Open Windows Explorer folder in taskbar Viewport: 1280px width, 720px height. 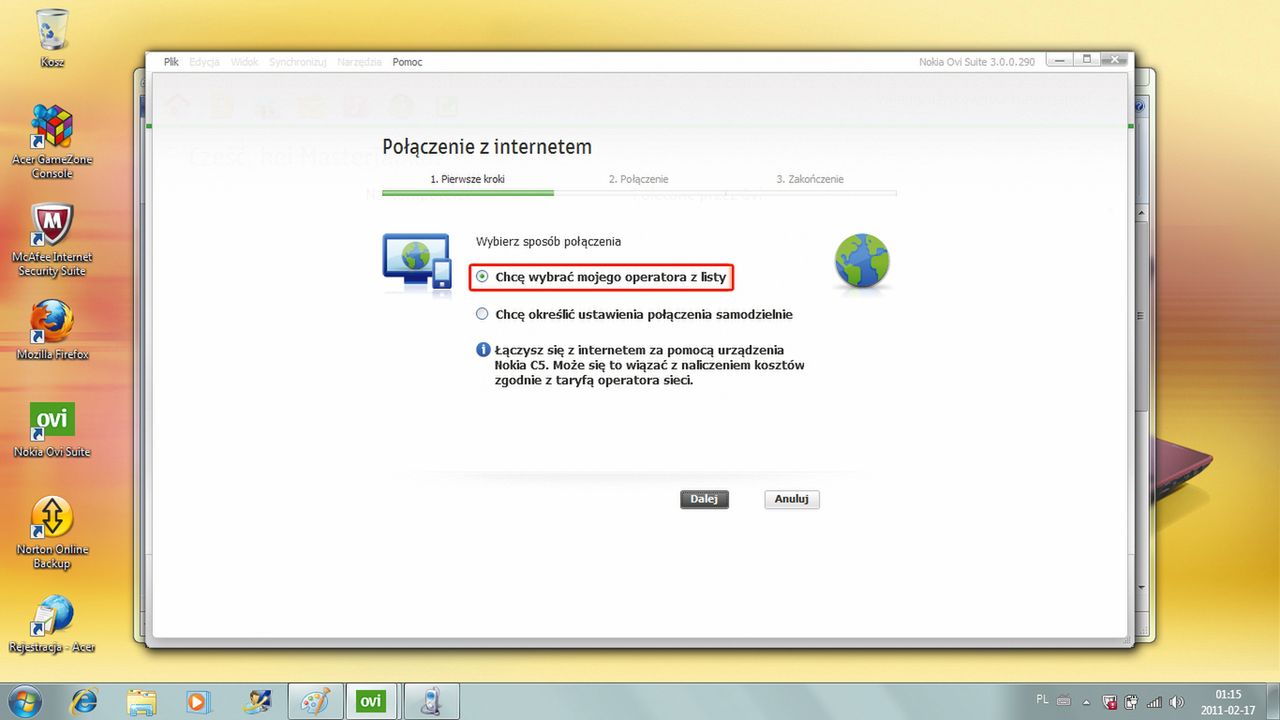tap(142, 701)
